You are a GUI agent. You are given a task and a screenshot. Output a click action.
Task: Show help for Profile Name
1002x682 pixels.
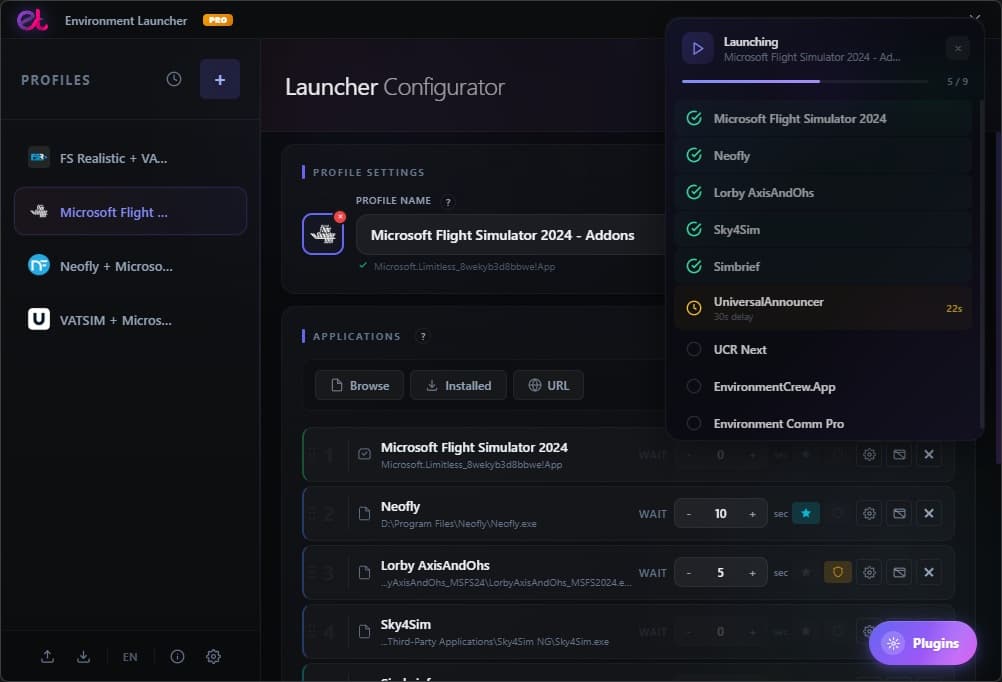(x=448, y=202)
